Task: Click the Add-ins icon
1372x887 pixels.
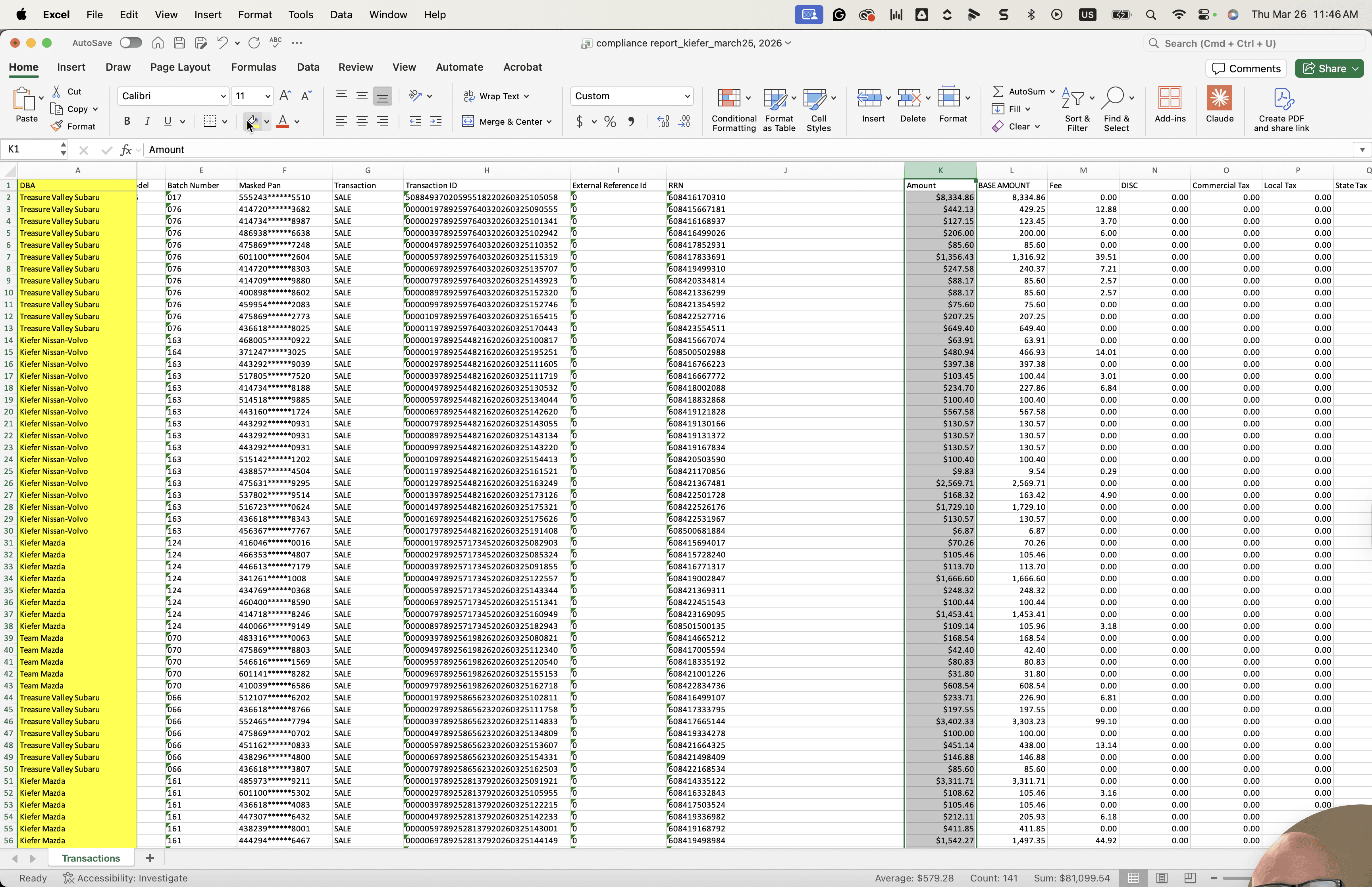Action: [1170, 104]
